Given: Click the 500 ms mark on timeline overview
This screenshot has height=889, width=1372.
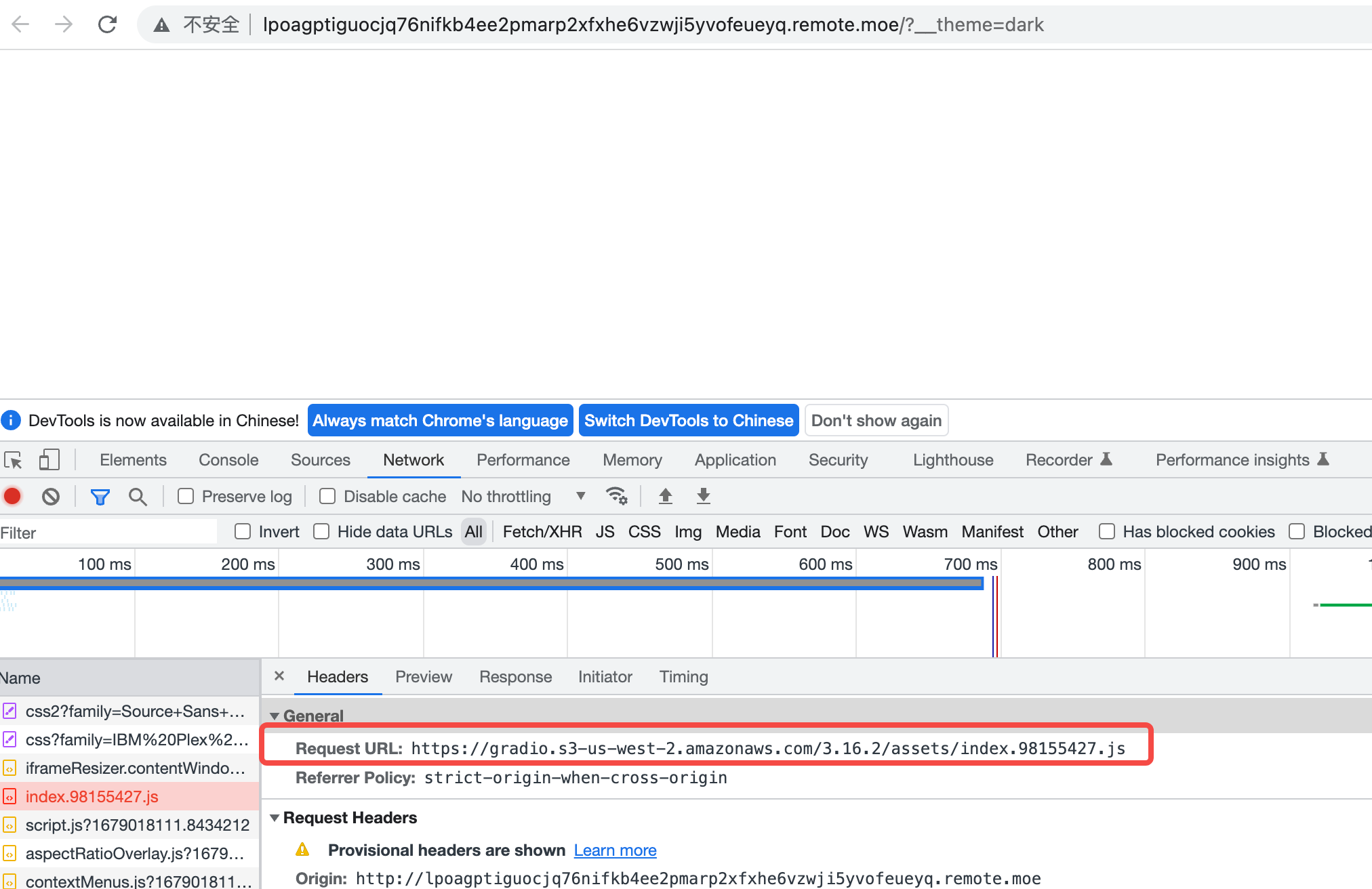Looking at the screenshot, I should (681, 563).
